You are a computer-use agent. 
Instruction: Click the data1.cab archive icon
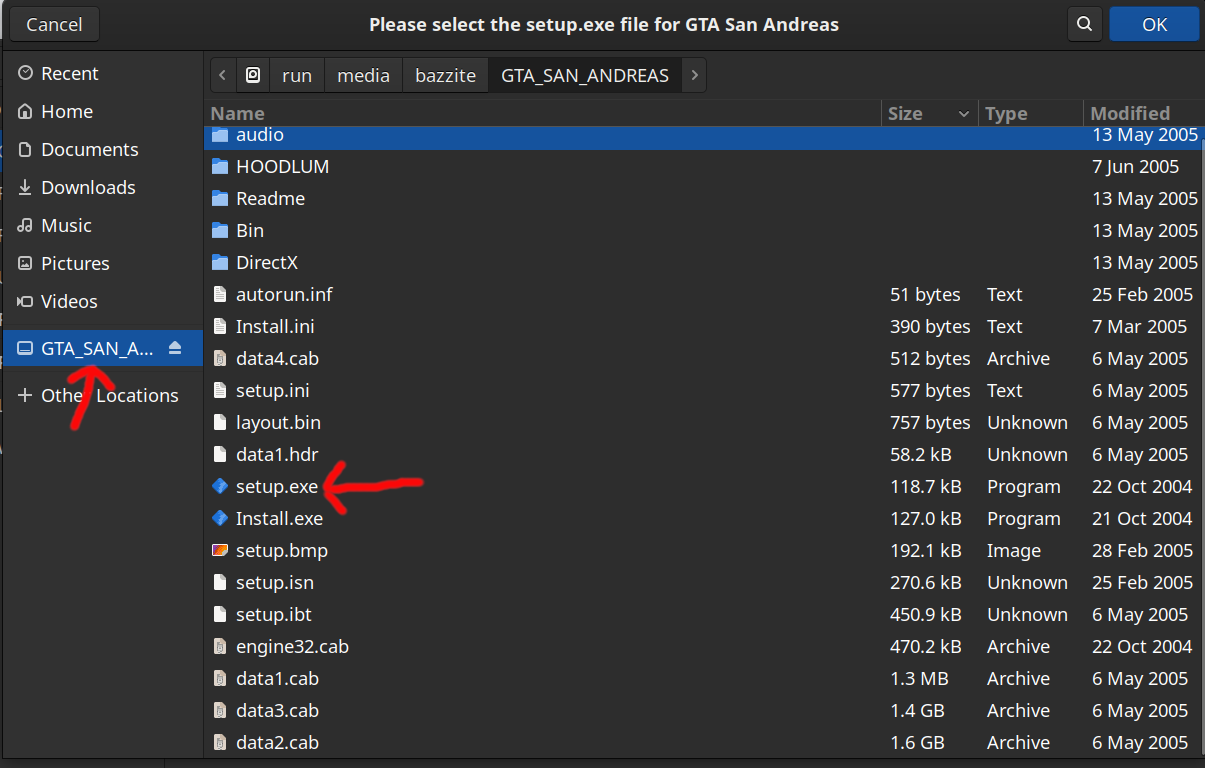click(220, 678)
